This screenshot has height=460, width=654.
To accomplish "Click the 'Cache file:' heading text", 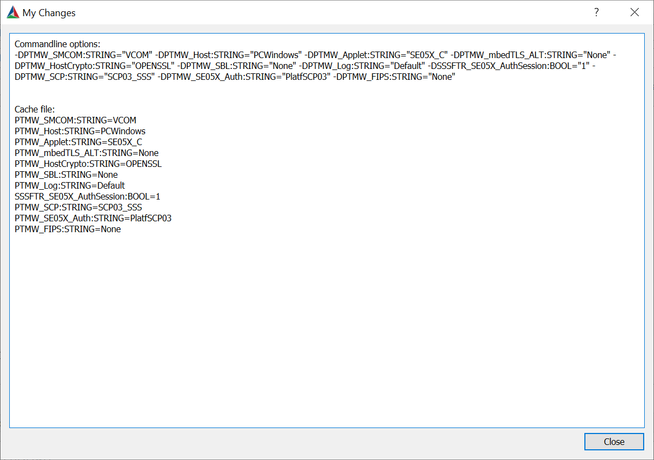I will [34, 109].
